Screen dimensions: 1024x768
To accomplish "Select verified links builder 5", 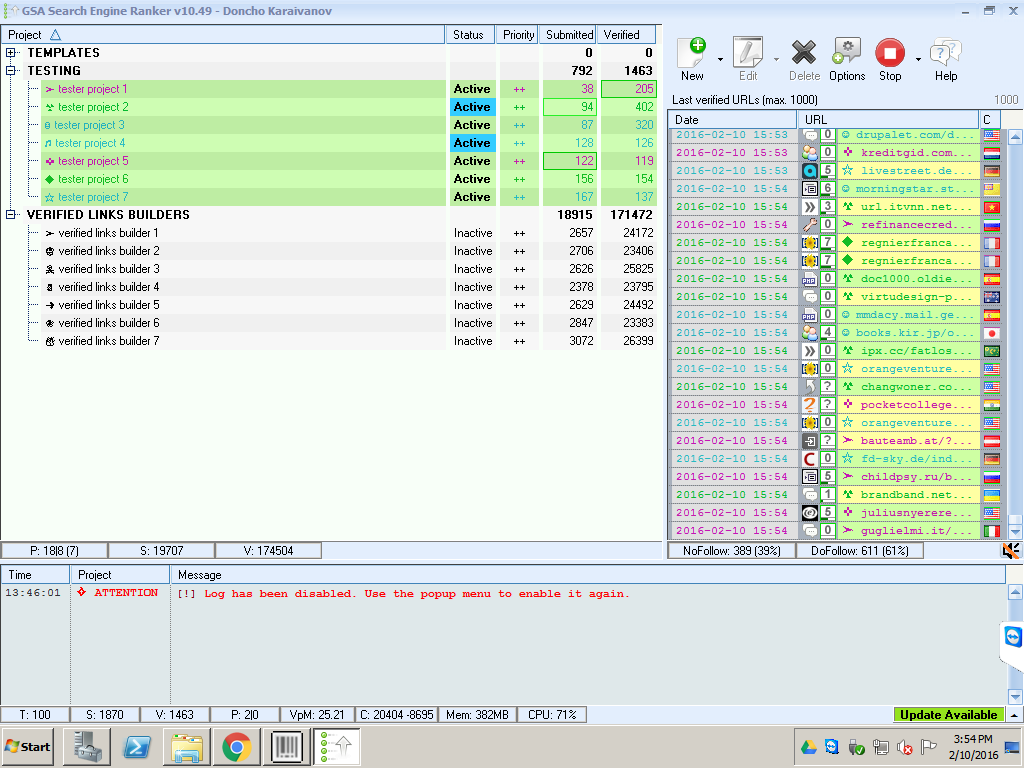I will [108, 305].
